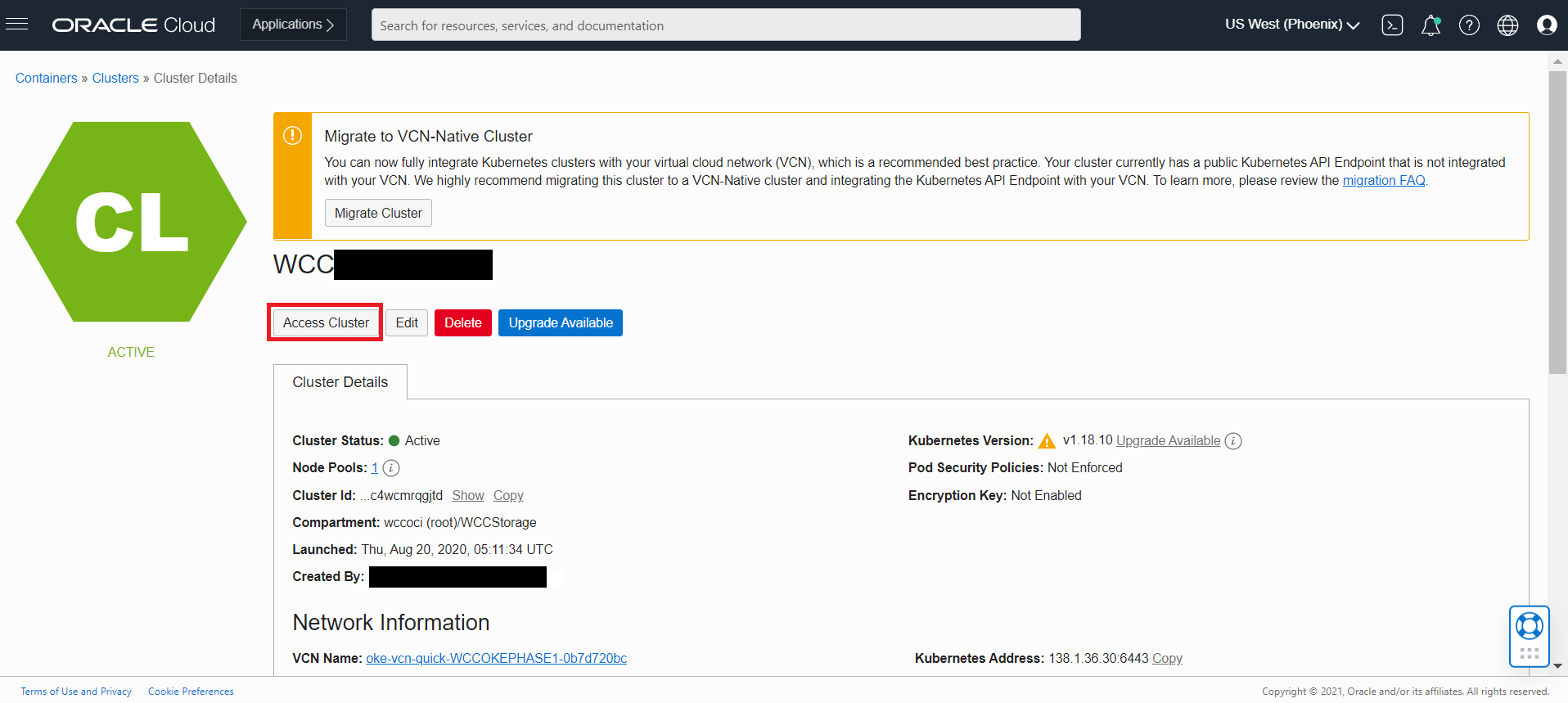Open the oke-vcn-quick VCN link
This screenshot has width=1568, height=703.
[x=496, y=659]
